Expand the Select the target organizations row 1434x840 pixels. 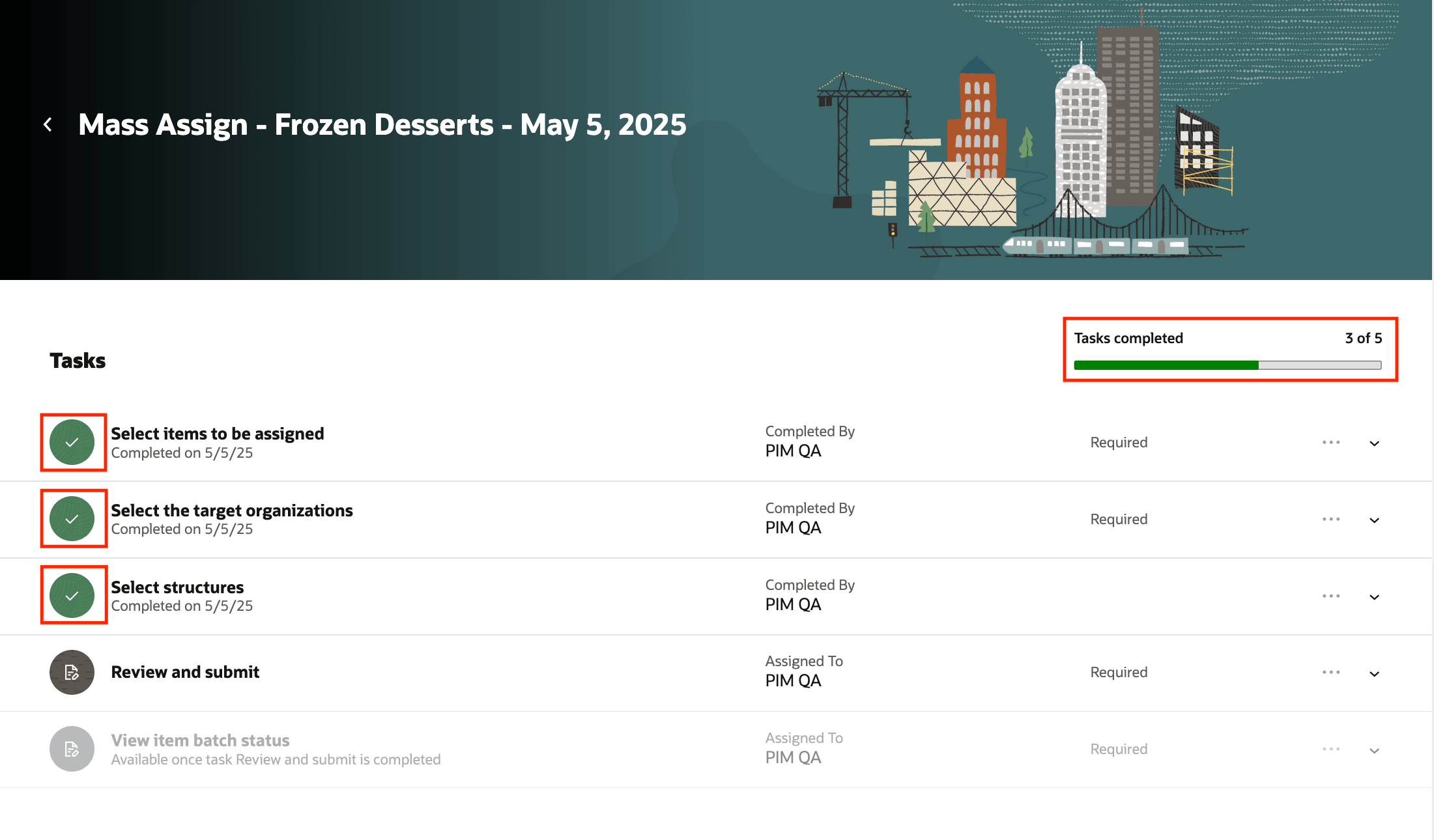pyautogui.click(x=1374, y=520)
